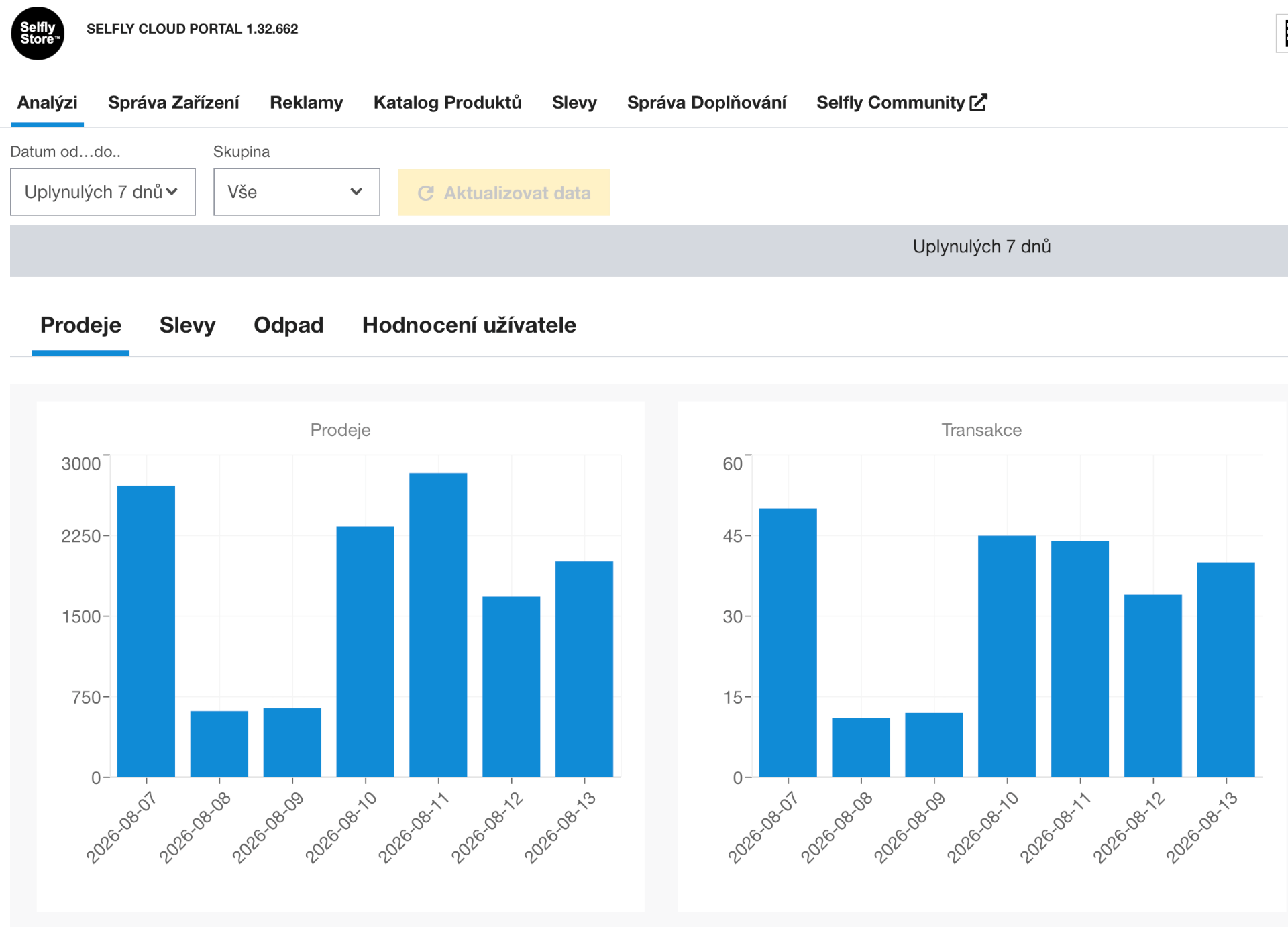1288x927 pixels.
Task: Expand the Skupina dropdown showing Vše
Action: [297, 192]
